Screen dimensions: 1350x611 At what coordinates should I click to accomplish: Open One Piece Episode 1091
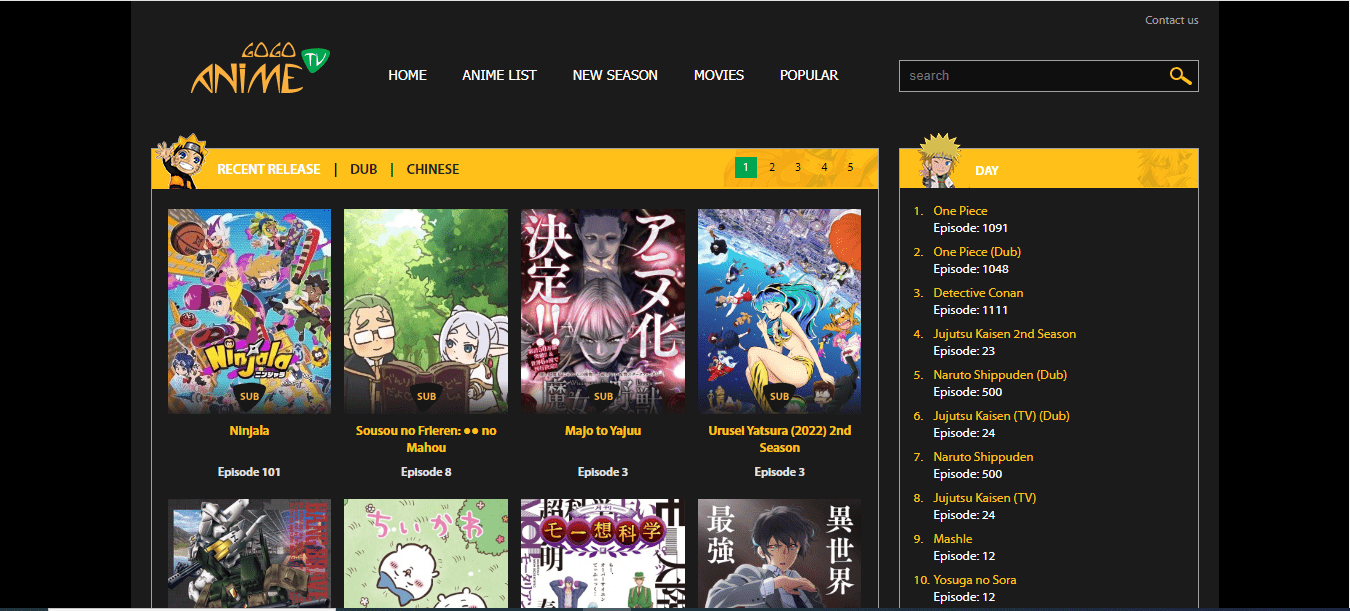pos(960,210)
